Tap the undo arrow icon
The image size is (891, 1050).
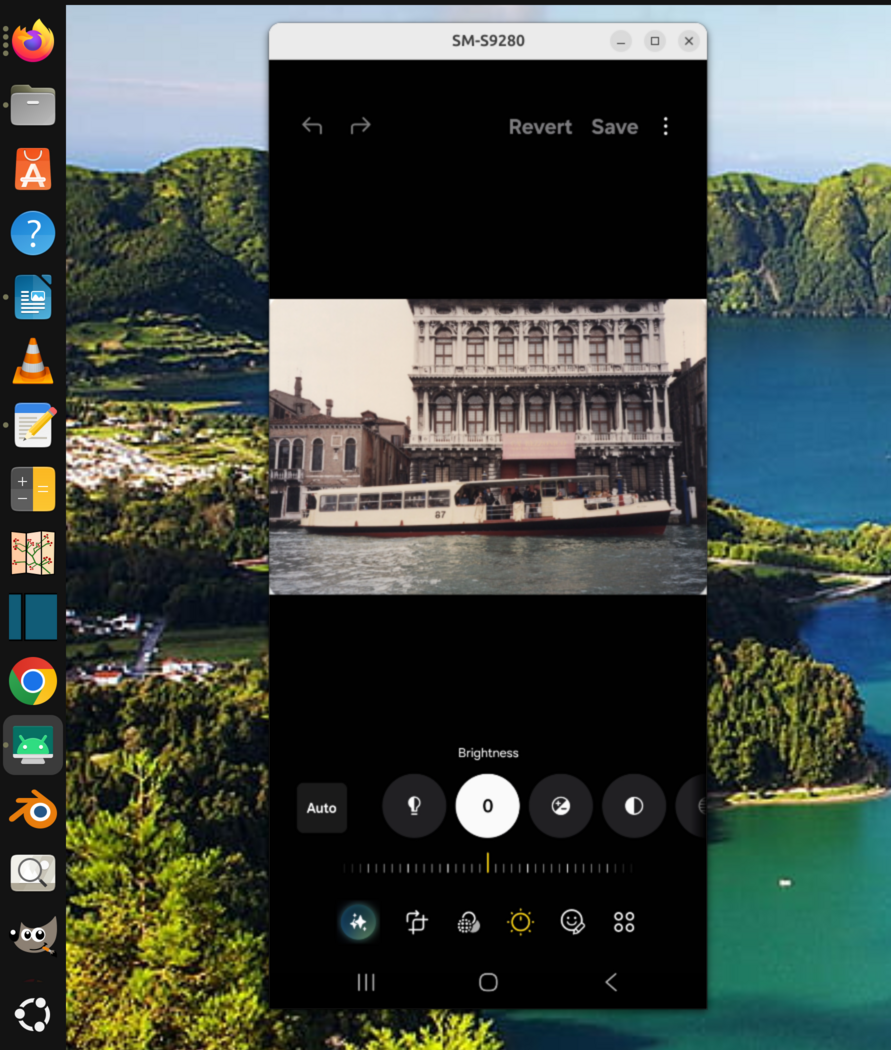tap(312, 126)
